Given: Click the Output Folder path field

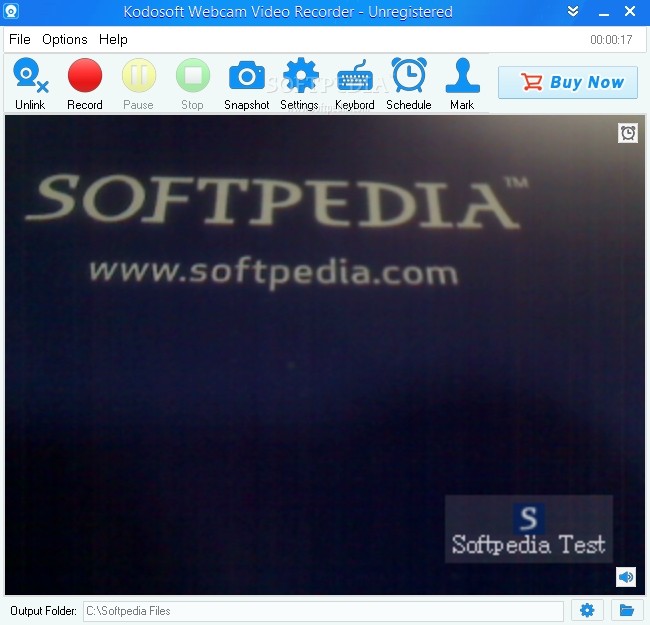Looking at the screenshot, I should coord(323,611).
